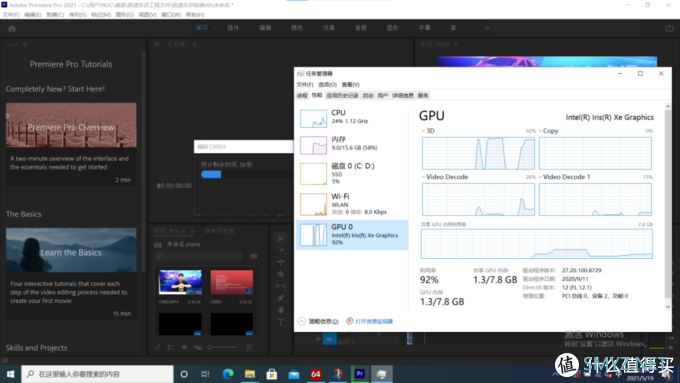Viewport: 680px width, 383px height.
Task: Pick the Ripple Edit tool
Action: (x=281, y=262)
